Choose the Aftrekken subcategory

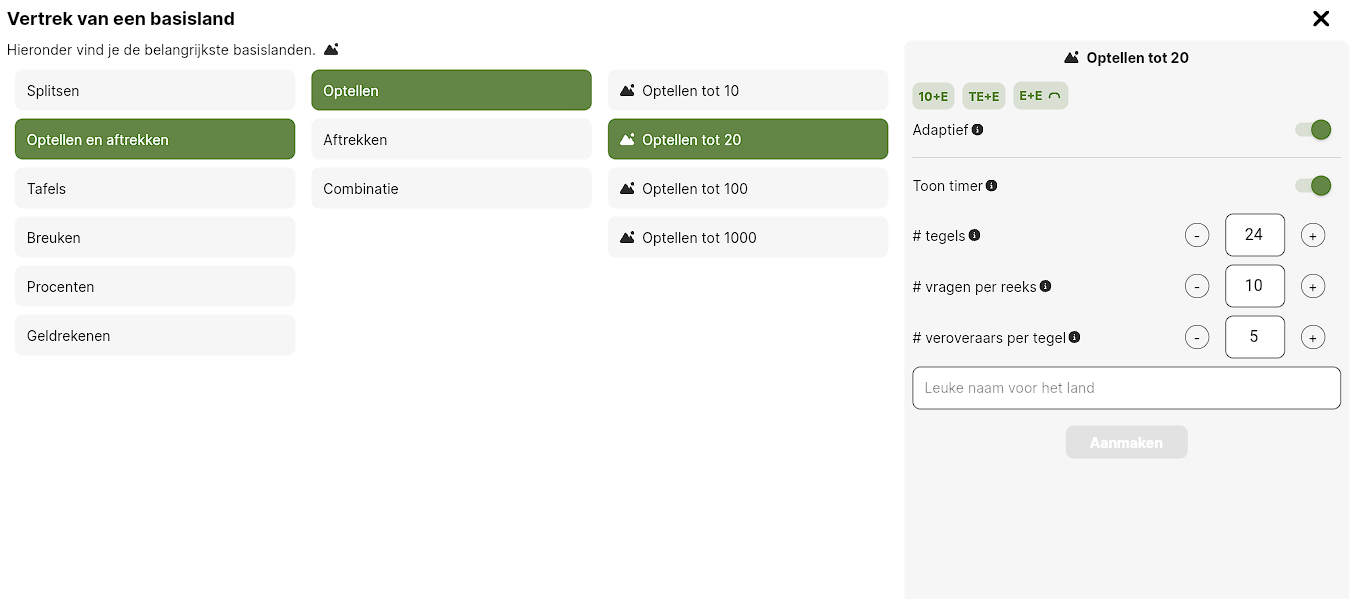451,140
